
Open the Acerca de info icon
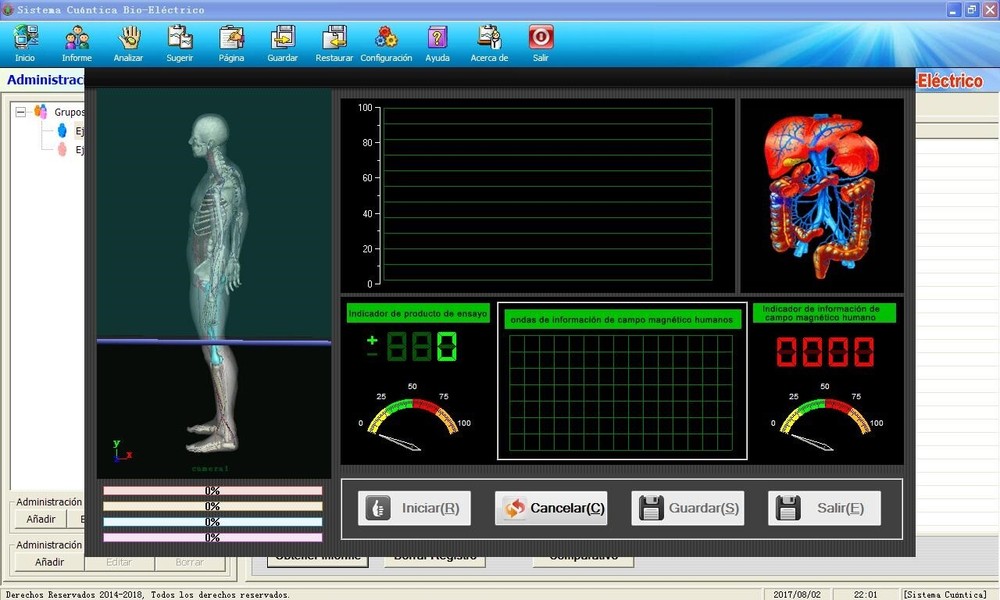point(489,38)
